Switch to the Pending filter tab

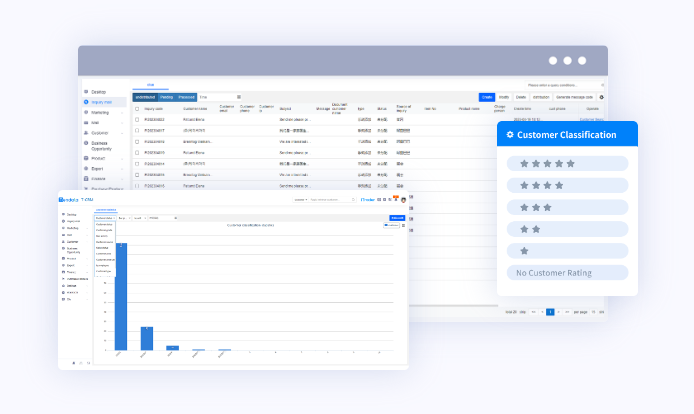point(166,97)
